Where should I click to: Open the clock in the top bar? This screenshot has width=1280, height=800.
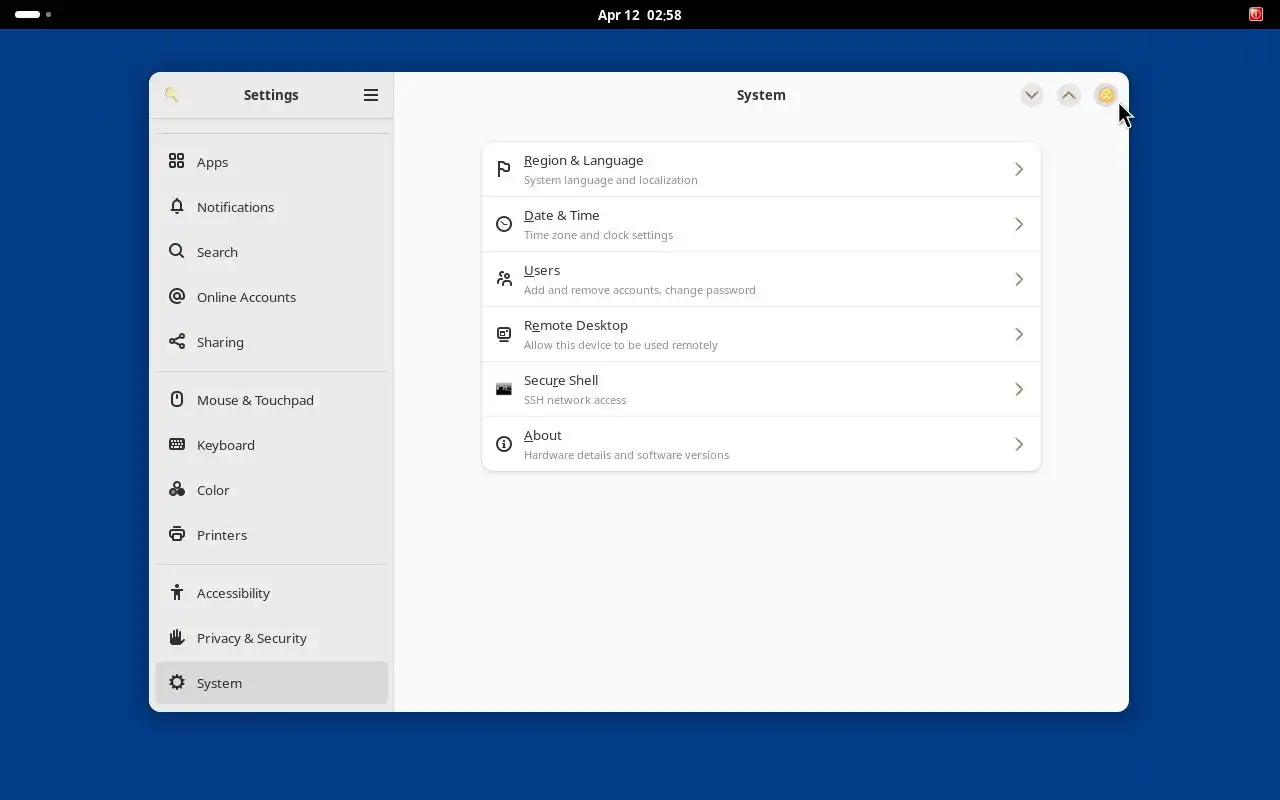pos(640,15)
